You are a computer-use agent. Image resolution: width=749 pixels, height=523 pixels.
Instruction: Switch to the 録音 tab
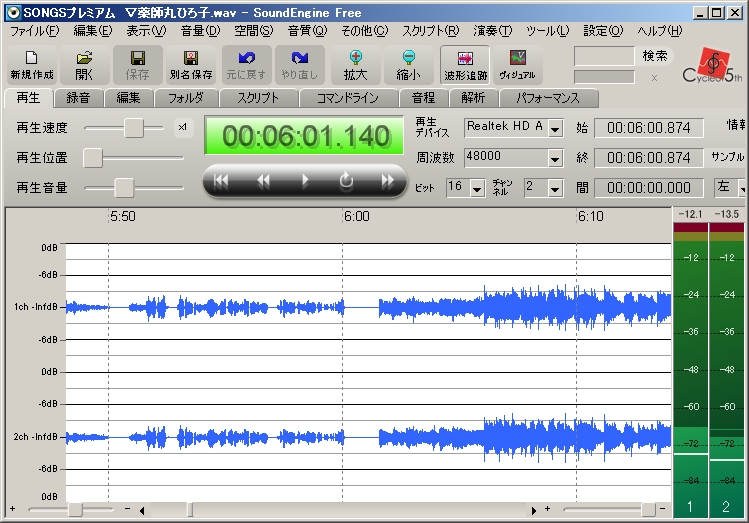78,98
